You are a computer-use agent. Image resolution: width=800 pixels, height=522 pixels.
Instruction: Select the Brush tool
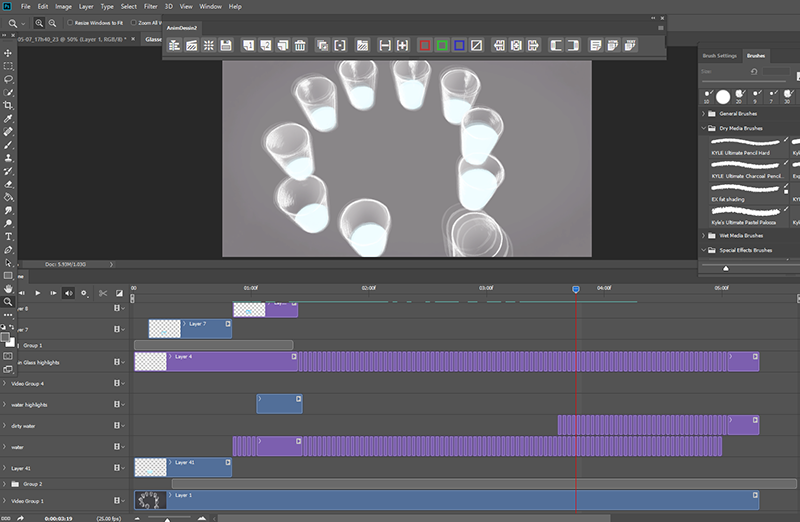point(8,145)
